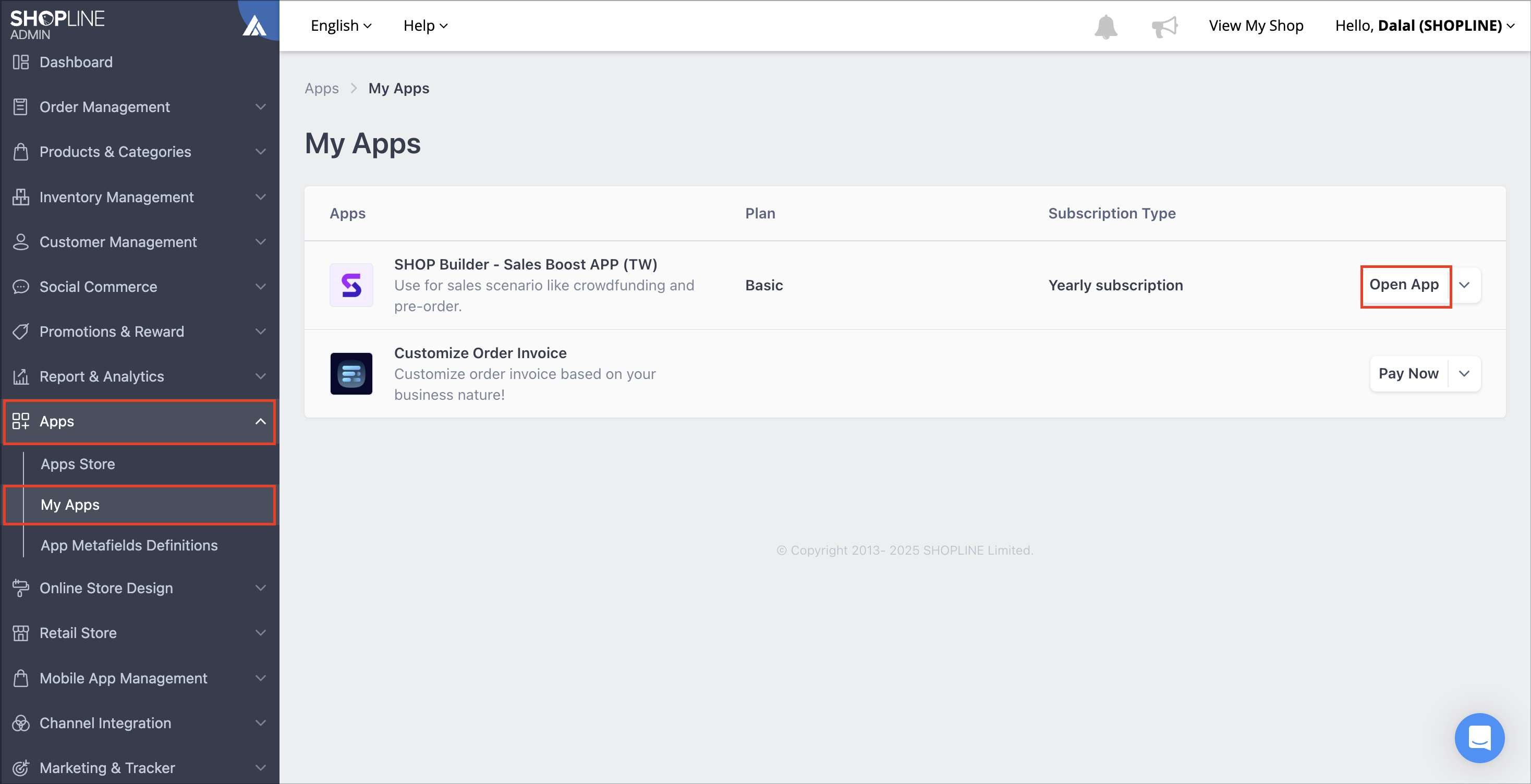Click the Products & Categories bag icon

(x=21, y=152)
